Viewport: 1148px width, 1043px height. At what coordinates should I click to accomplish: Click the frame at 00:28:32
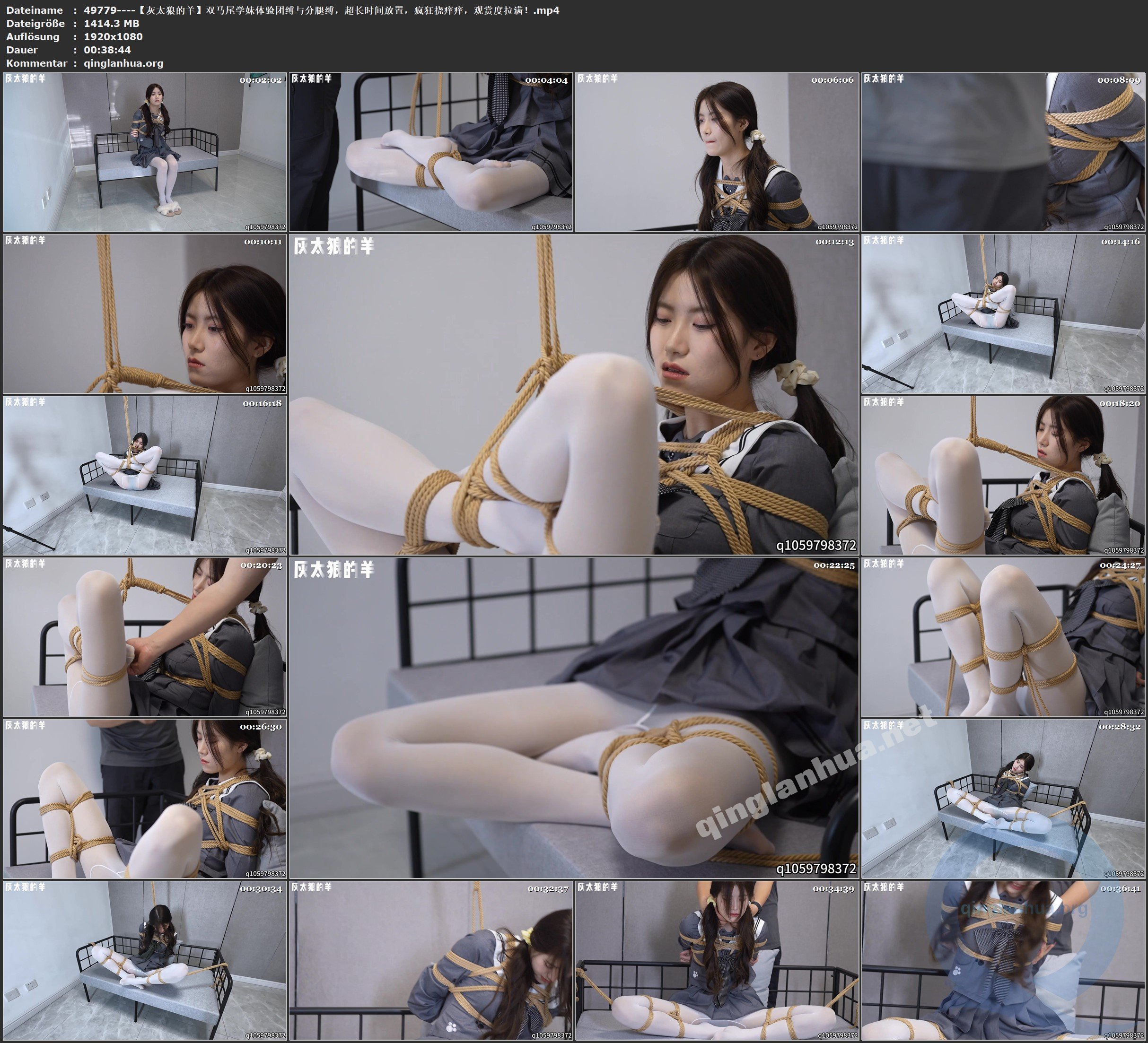[x=1003, y=799]
